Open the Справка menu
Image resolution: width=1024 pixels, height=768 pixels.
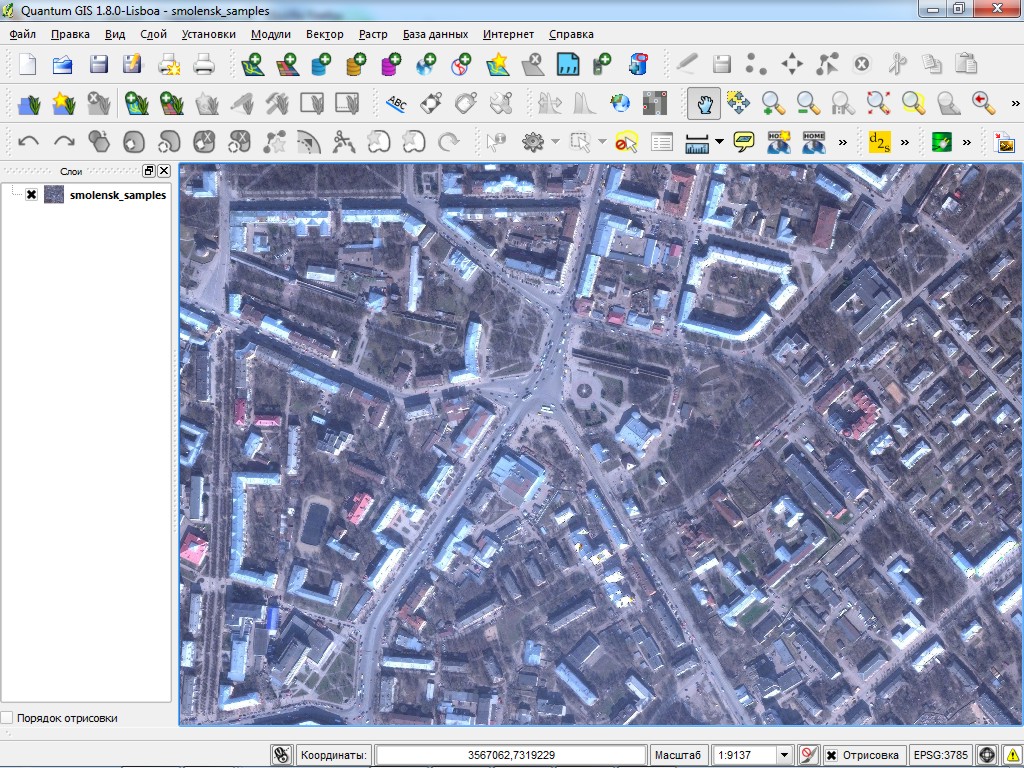click(571, 34)
